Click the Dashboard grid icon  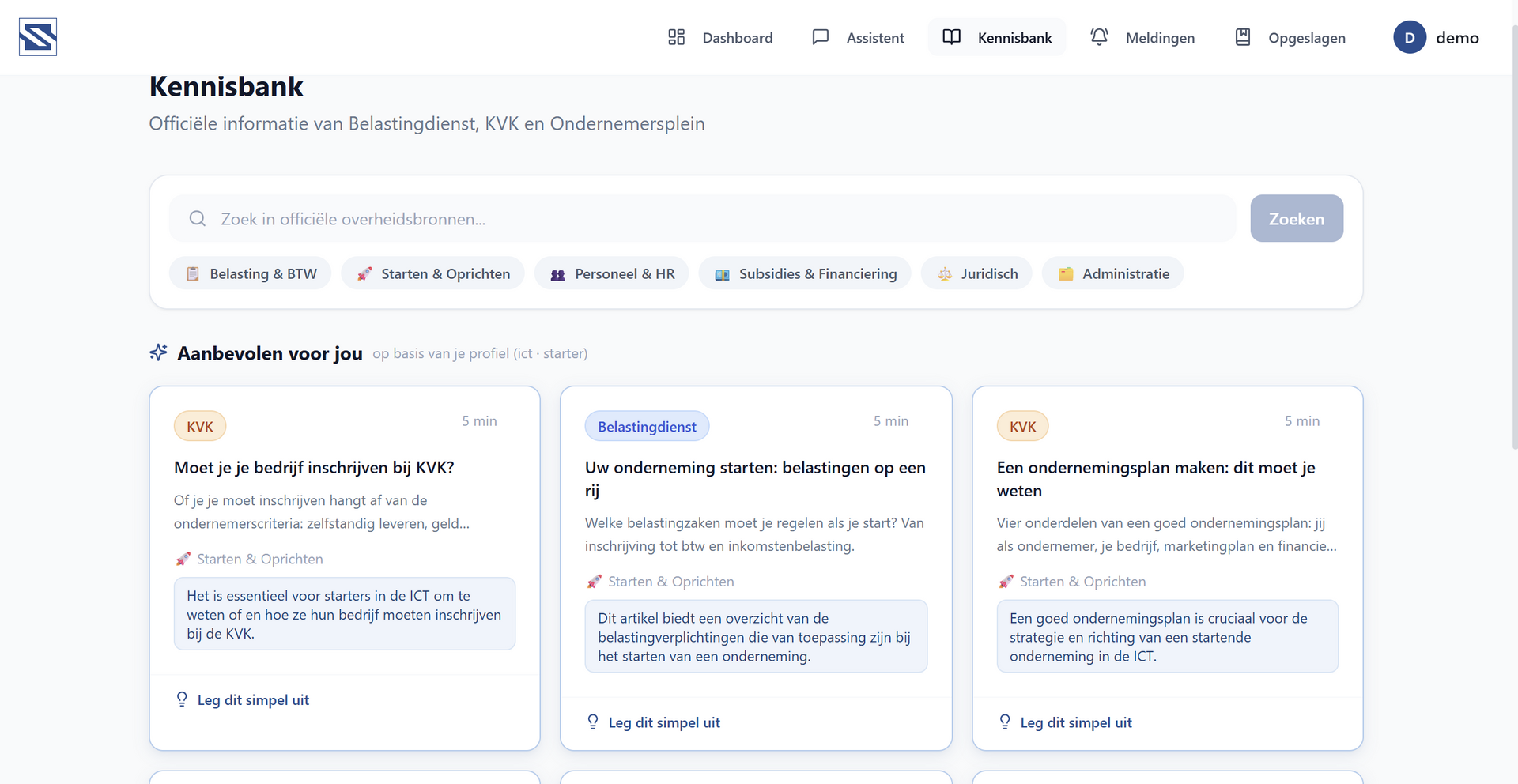676,37
